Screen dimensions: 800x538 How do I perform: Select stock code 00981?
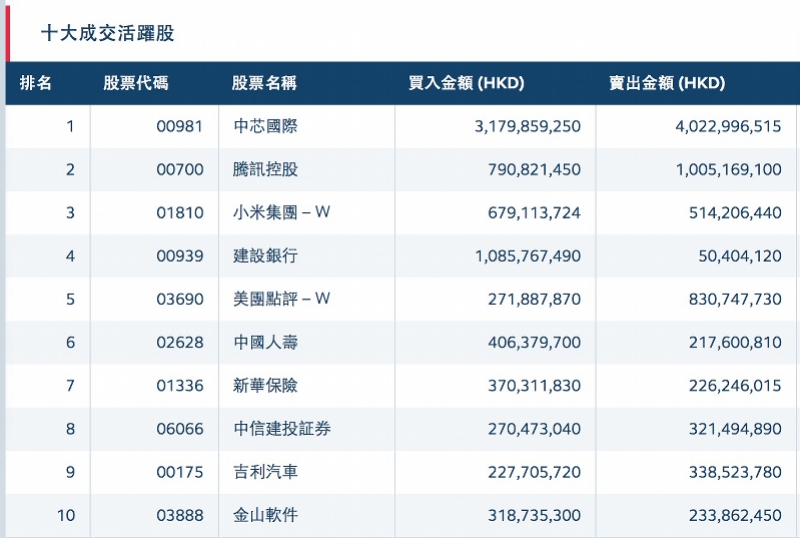pyautogui.click(x=180, y=126)
